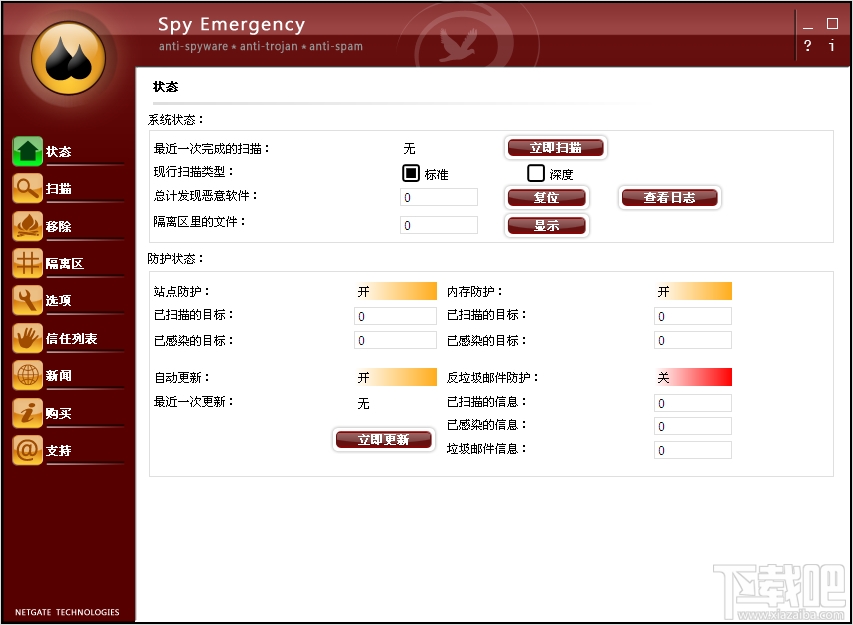Viewport: 853px width, 625px height.
Task: Open 选项 menu label
Action: point(59,300)
